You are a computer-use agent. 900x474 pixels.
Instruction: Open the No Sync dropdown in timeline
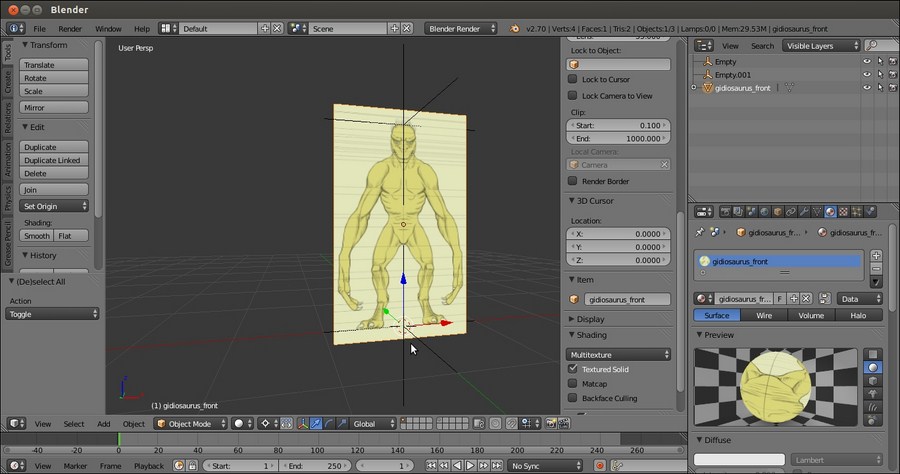(545, 465)
